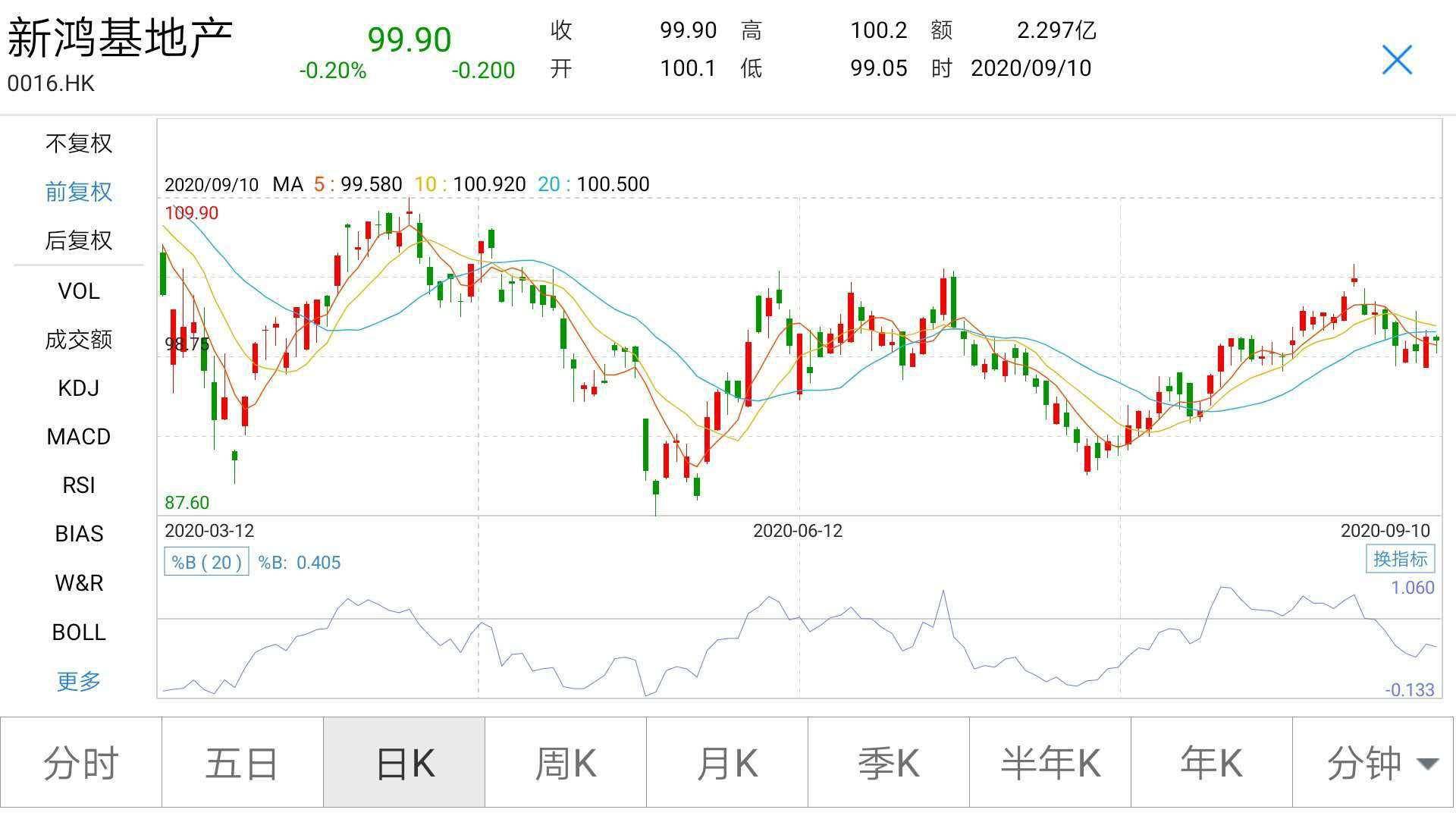Select the 半年K tab
The image size is (1456, 819).
[1050, 763]
